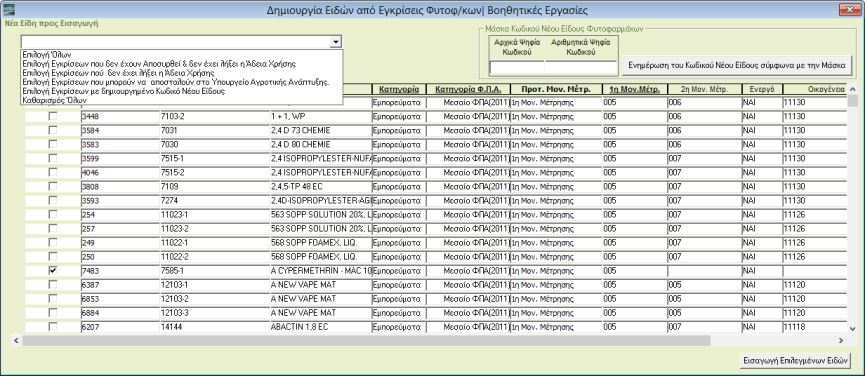Click the '2η Μον. Μέτρ.' column header
865x376 pixels.
tap(704, 89)
